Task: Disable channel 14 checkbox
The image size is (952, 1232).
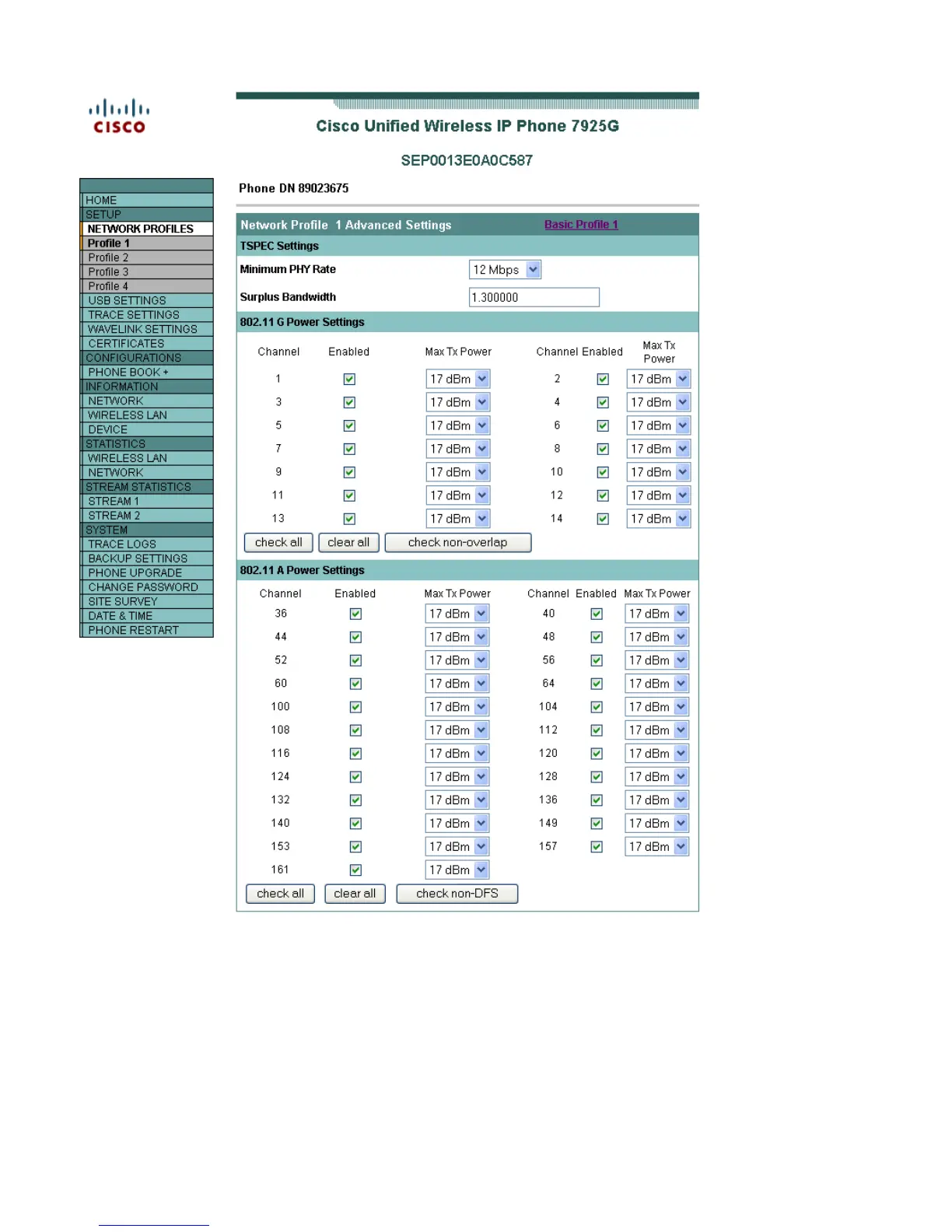Action: tap(603, 519)
